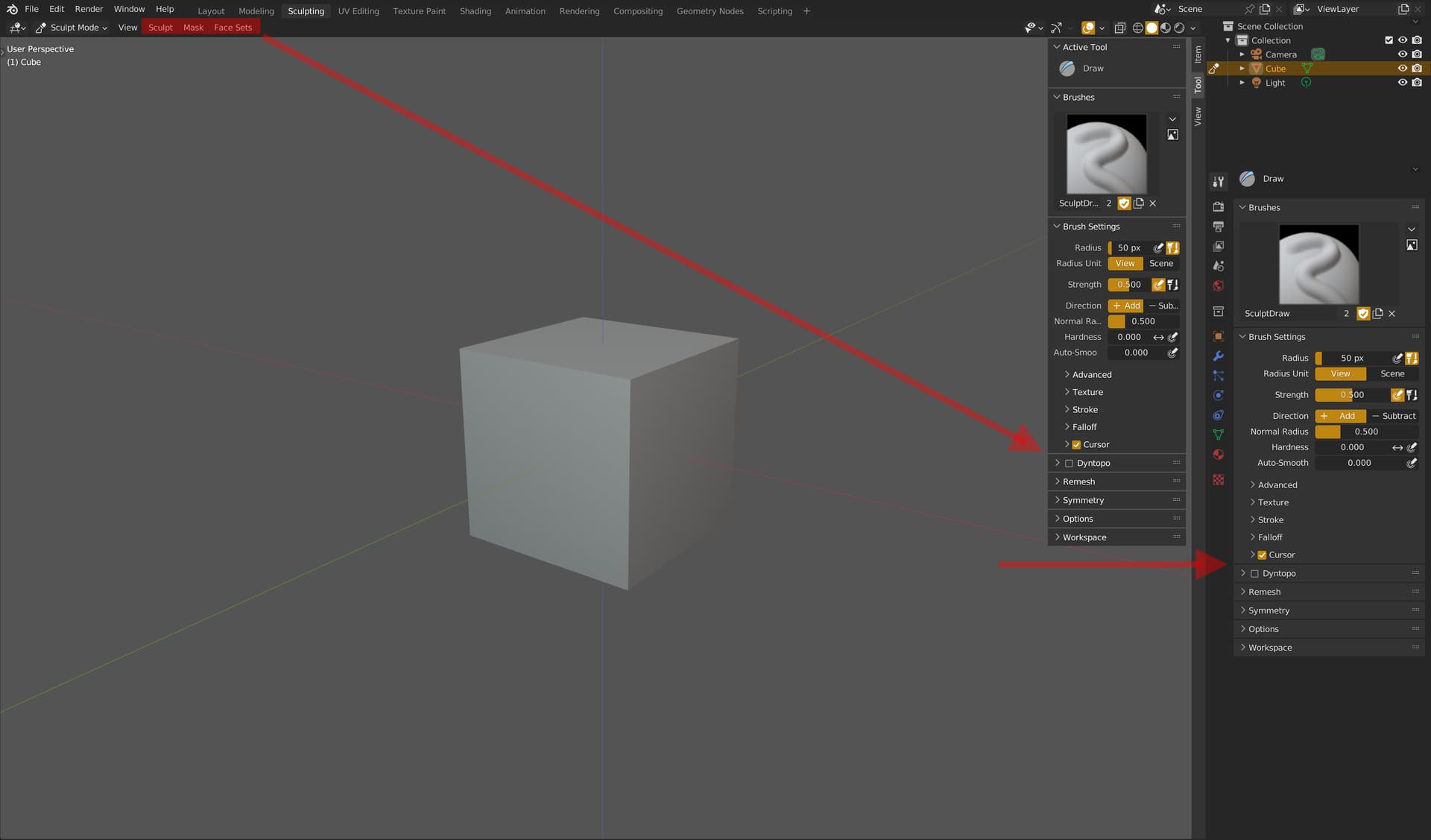Select the Object Properties orange square tab
1431x840 pixels.
[x=1219, y=335]
